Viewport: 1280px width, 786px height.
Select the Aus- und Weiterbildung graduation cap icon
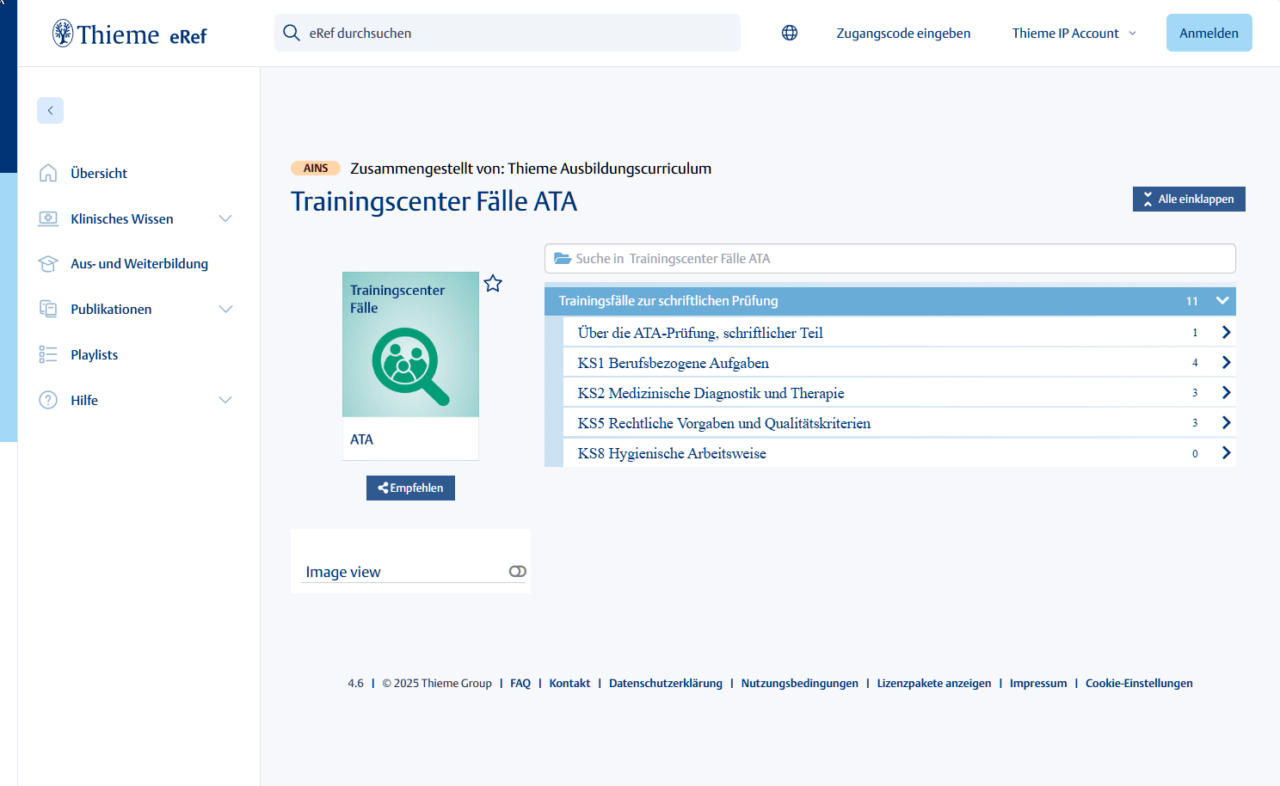click(50, 263)
